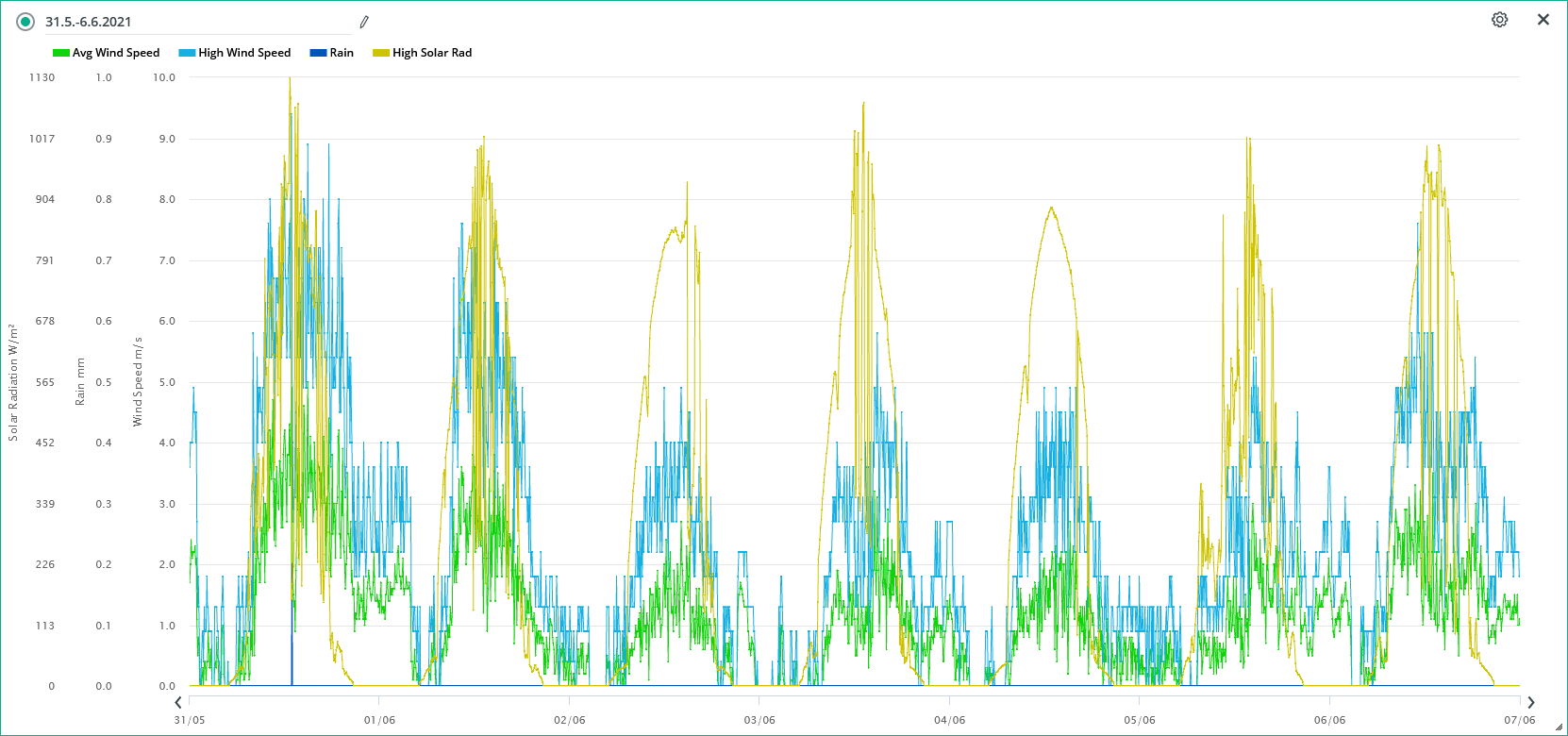Image resolution: width=1568 pixels, height=736 pixels.
Task: Toggle the Rain legend label
Action: pyautogui.click(x=342, y=53)
